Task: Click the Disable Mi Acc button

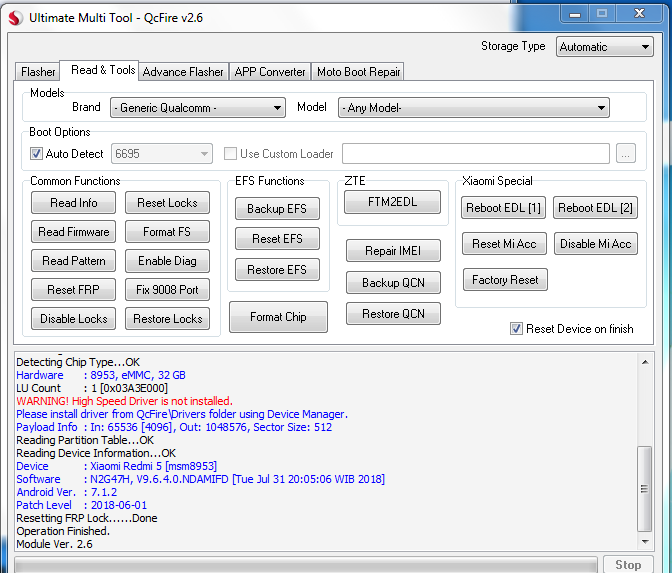Action: tap(596, 244)
